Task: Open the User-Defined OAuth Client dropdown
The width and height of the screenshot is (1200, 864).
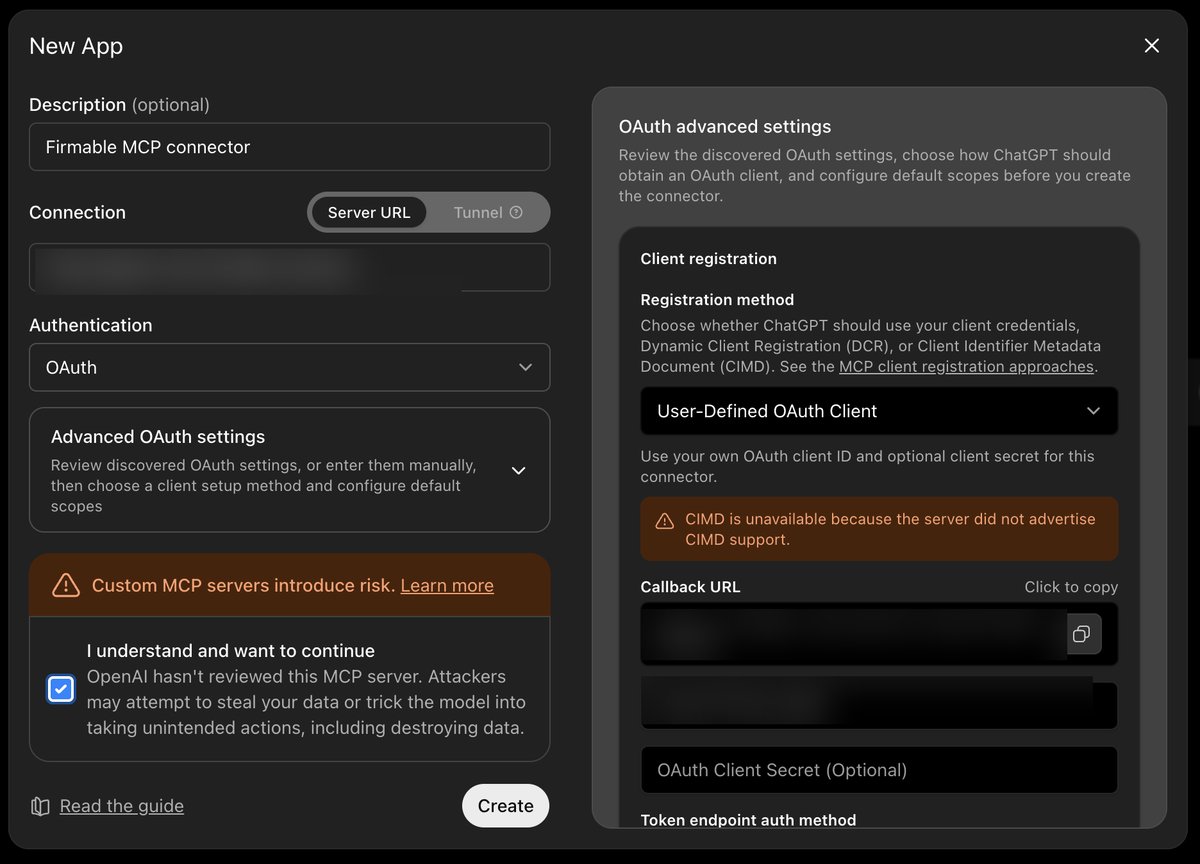Action: (x=879, y=411)
